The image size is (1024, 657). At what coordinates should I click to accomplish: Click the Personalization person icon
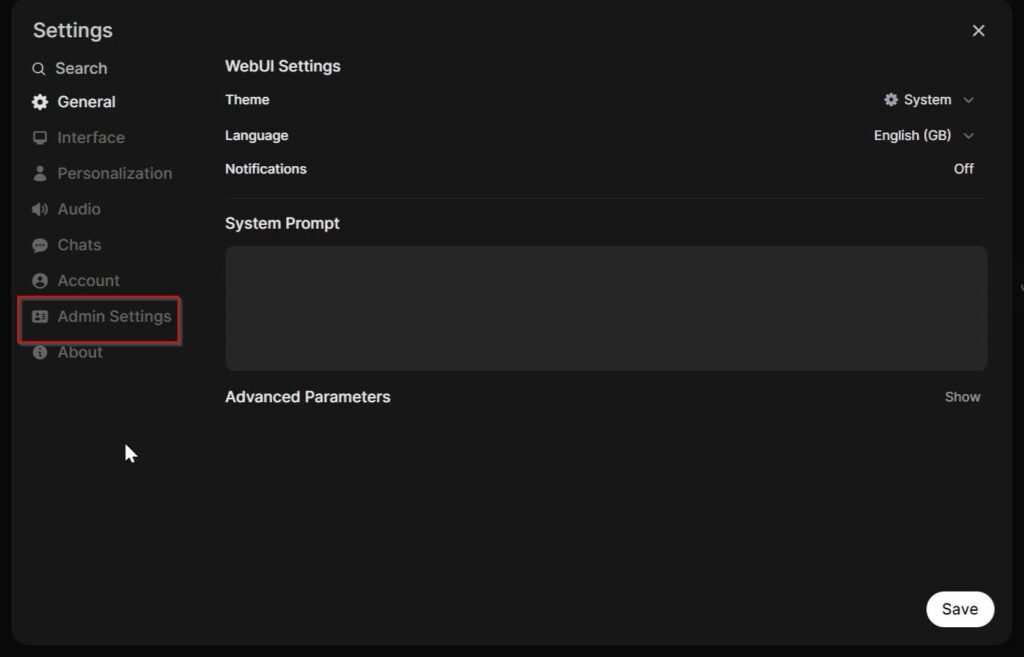pos(40,173)
